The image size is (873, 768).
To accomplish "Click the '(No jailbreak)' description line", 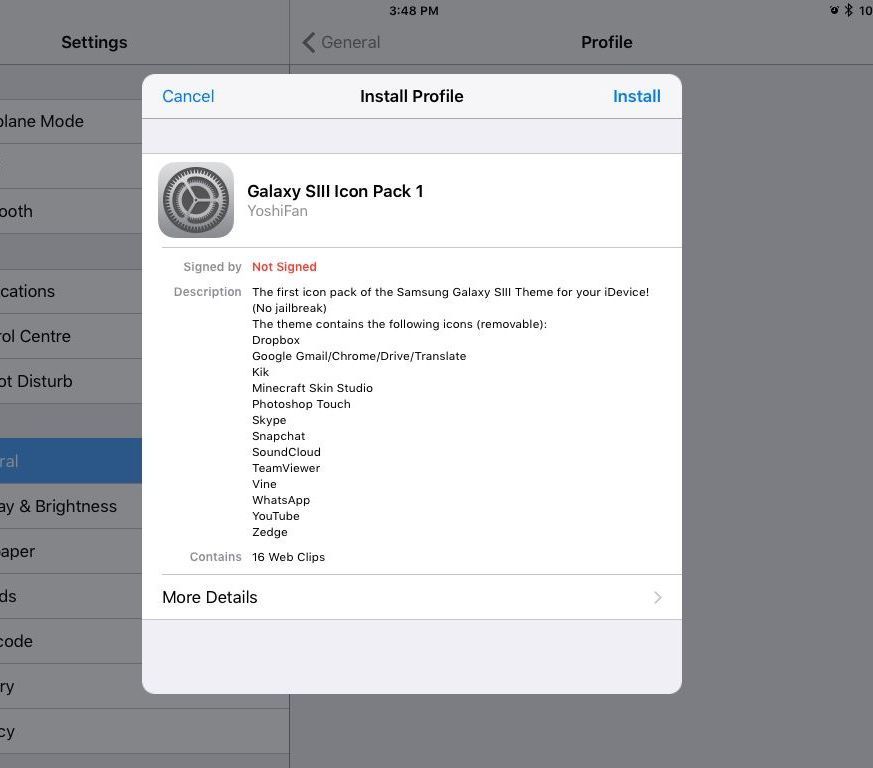I will click(289, 308).
